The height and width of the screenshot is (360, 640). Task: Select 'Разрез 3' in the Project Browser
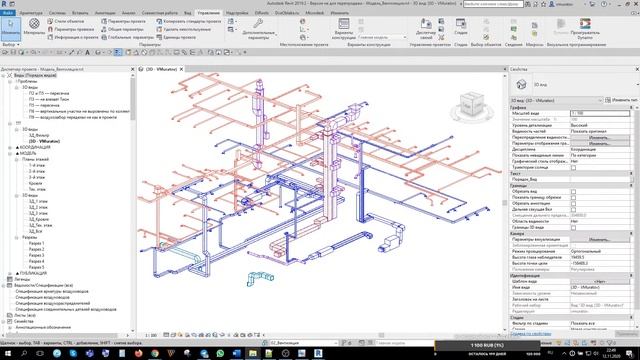[x=36, y=255]
